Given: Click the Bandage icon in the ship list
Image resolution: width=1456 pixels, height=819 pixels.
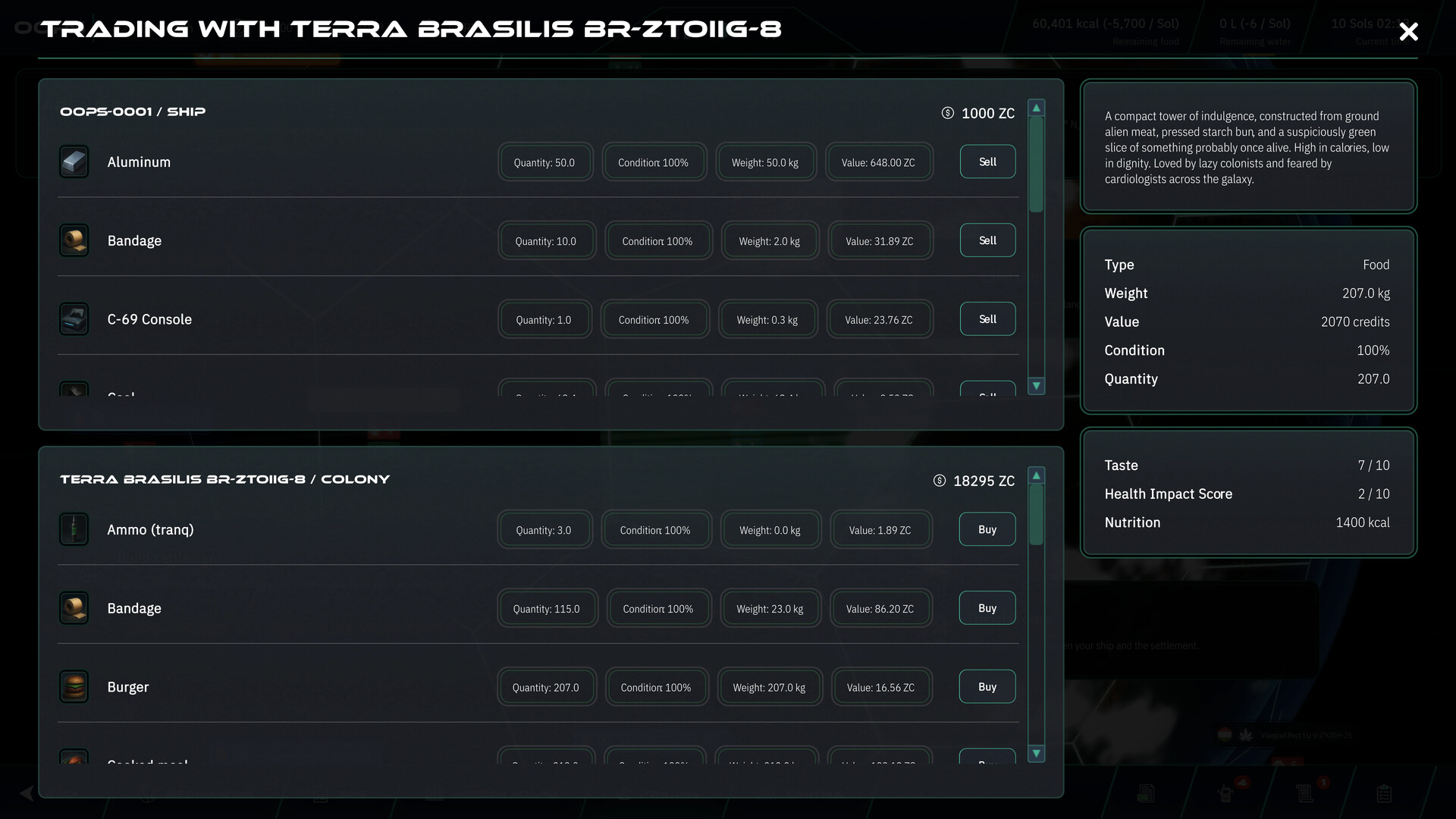Looking at the screenshot, I should tap(74, 240).
